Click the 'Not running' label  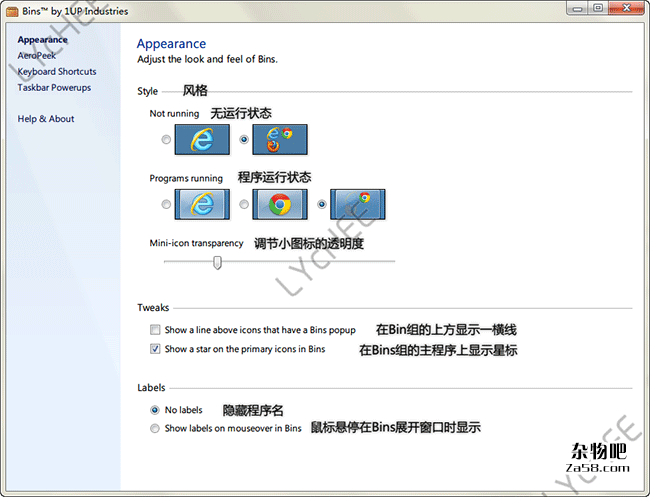(x=174, y=114)
